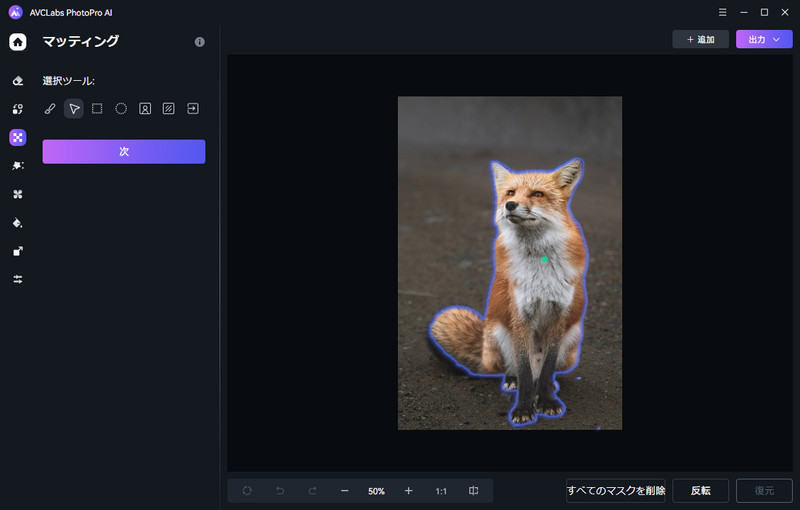Image resolution: width=800 pixels, height=510 pixels.
Task: Go to the home screen icon
Action: (x=18, y=42)
